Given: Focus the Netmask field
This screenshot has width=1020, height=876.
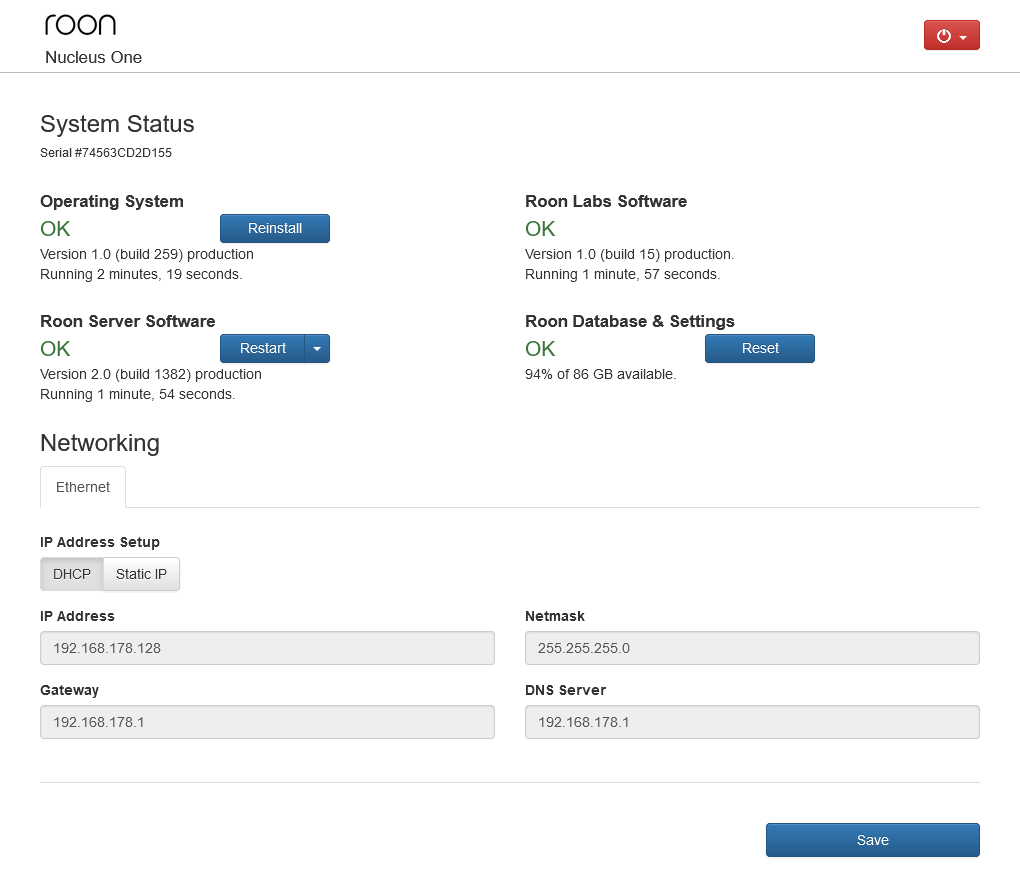Looking at the screenshot, I should click(x=752, y=648).
